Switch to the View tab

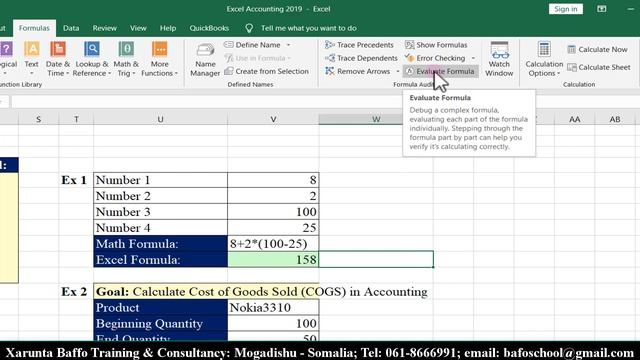coord(138,28)
